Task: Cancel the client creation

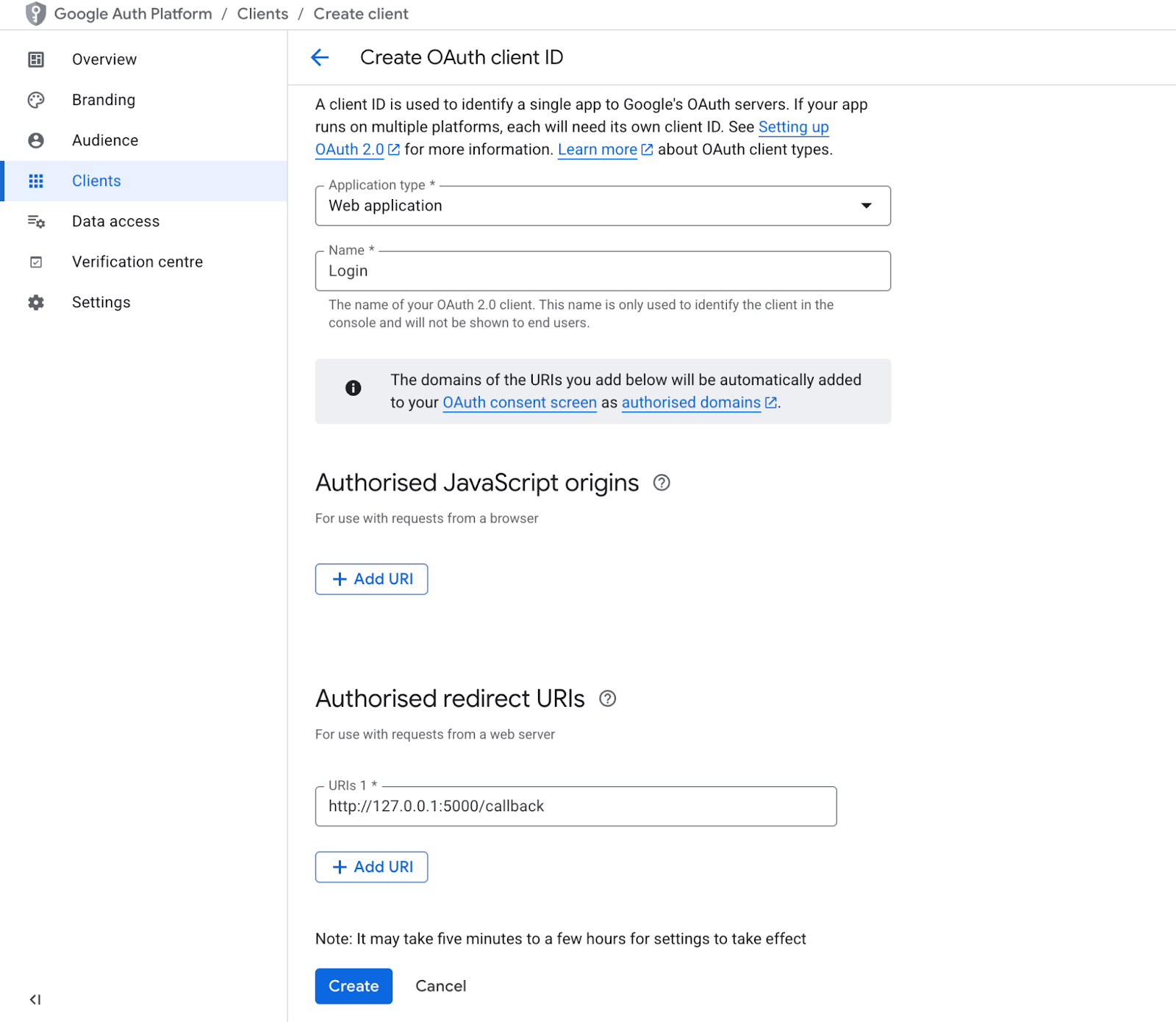Action: (441, 986)
